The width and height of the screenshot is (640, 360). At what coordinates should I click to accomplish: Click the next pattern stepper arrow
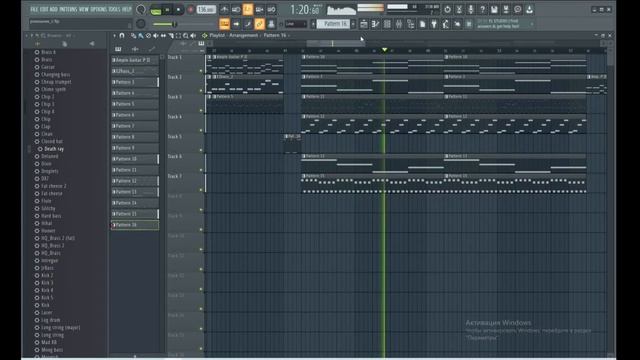pyautogui.click(x=353, y=24)
